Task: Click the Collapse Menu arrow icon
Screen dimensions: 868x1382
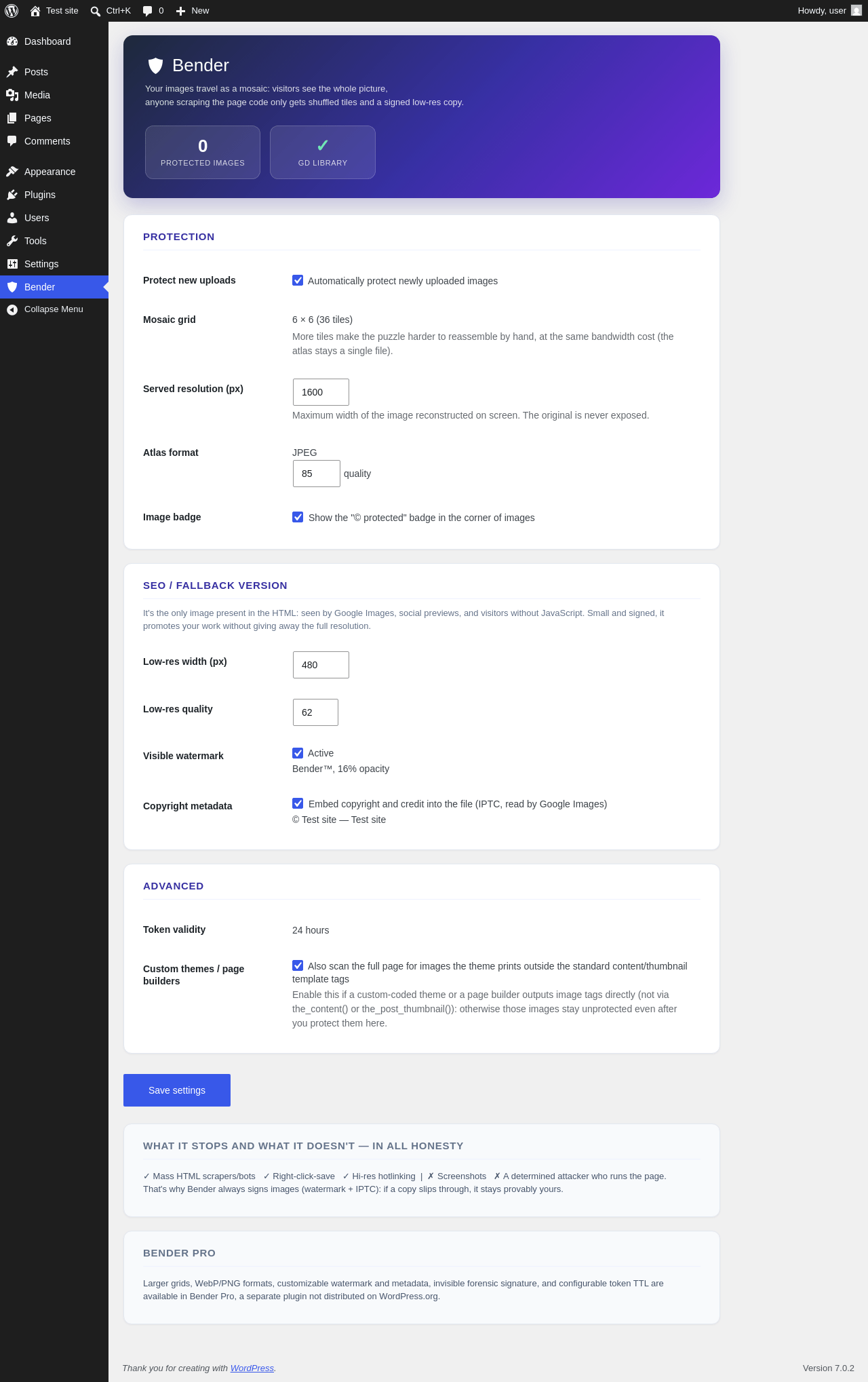Action: pyautogui.click(x=12, y=309)
